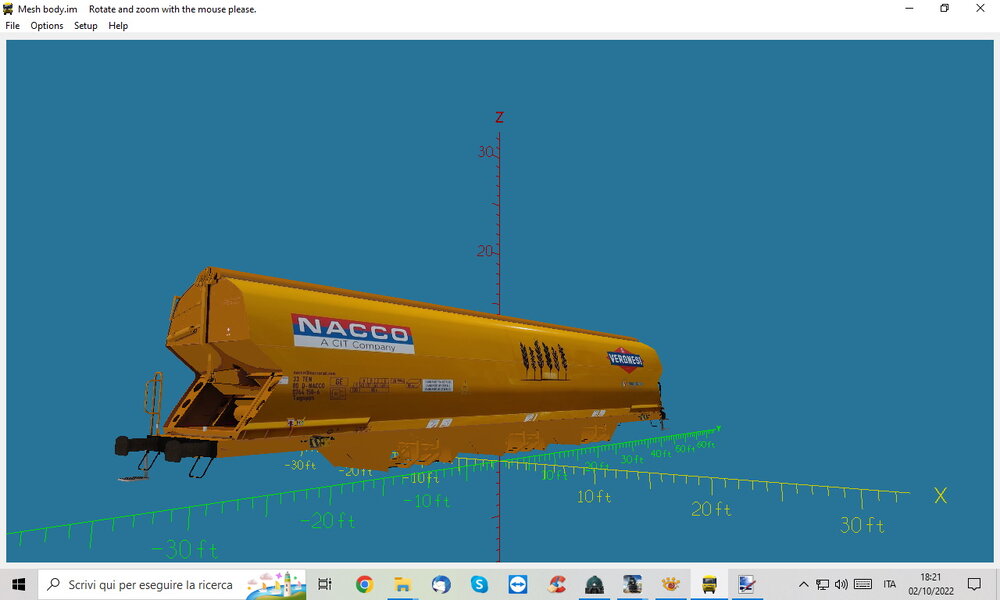1000x600 pixels.
Task: Restore down the Mesh body.im window
Action: tap(945, 8)
